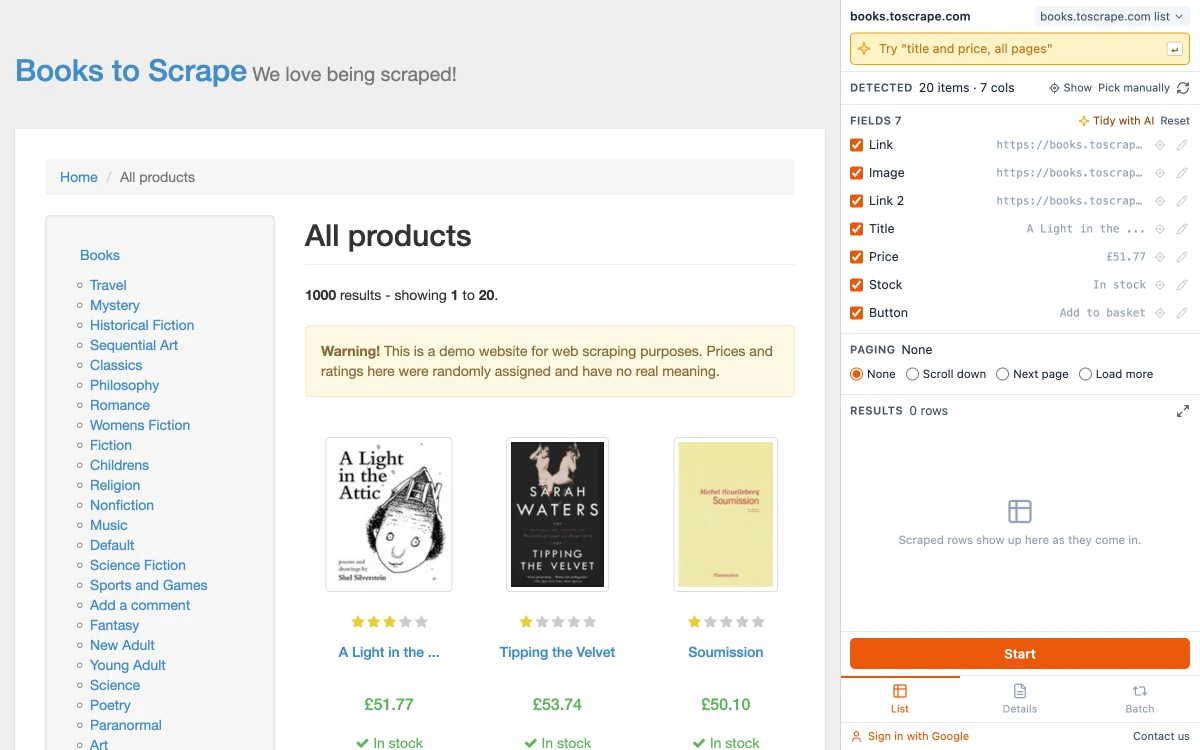Click the locate icon for the Price field

[1160, 257]
